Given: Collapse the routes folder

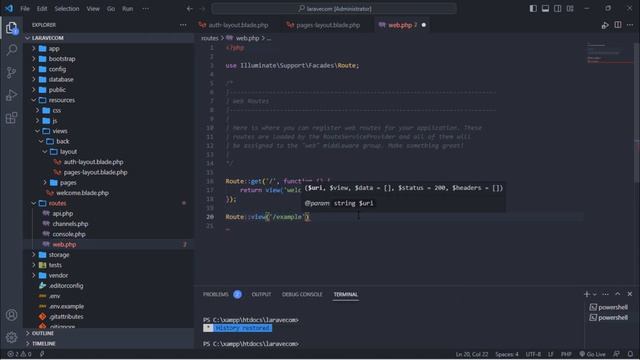Looking at the screenshot, I should point(109,203).
